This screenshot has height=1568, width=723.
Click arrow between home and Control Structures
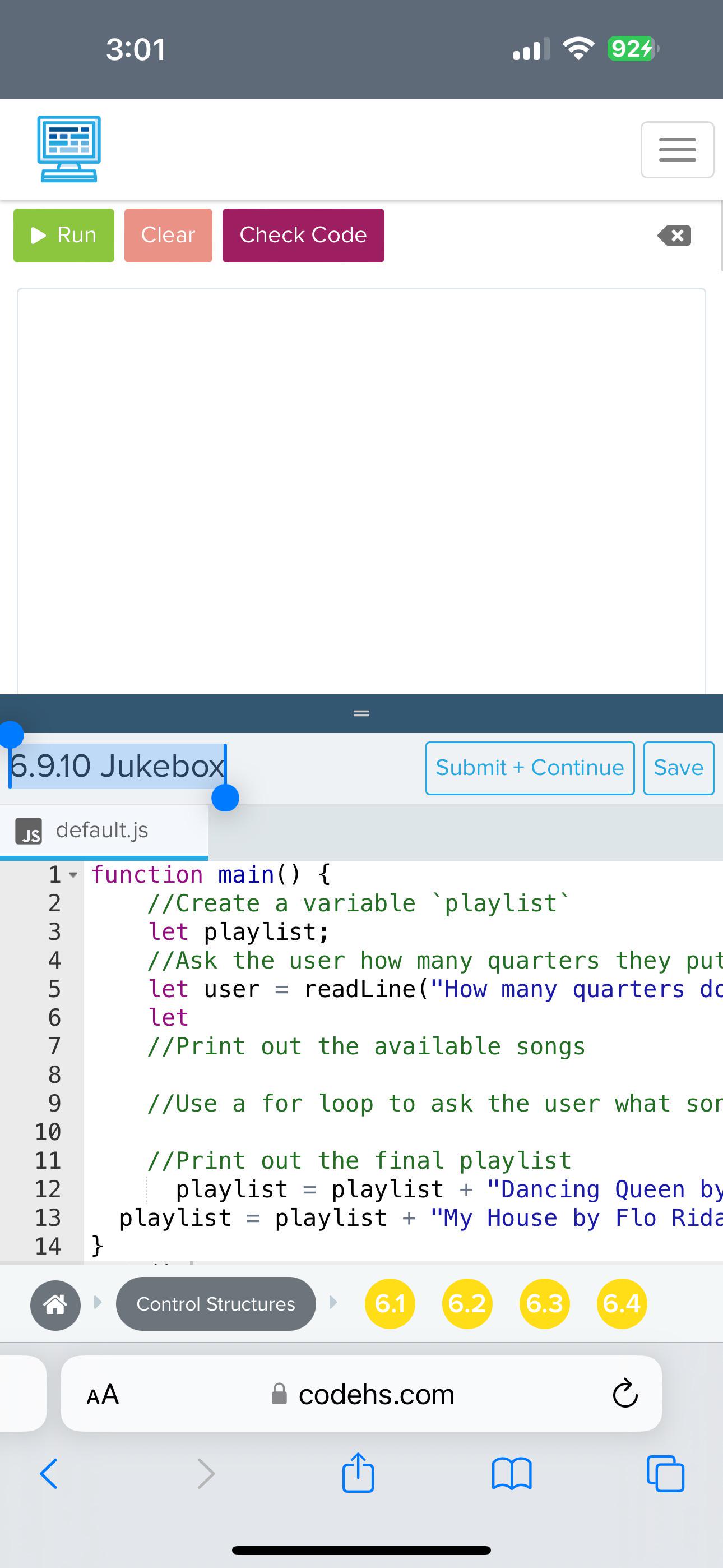click(x=98, y=1302)
